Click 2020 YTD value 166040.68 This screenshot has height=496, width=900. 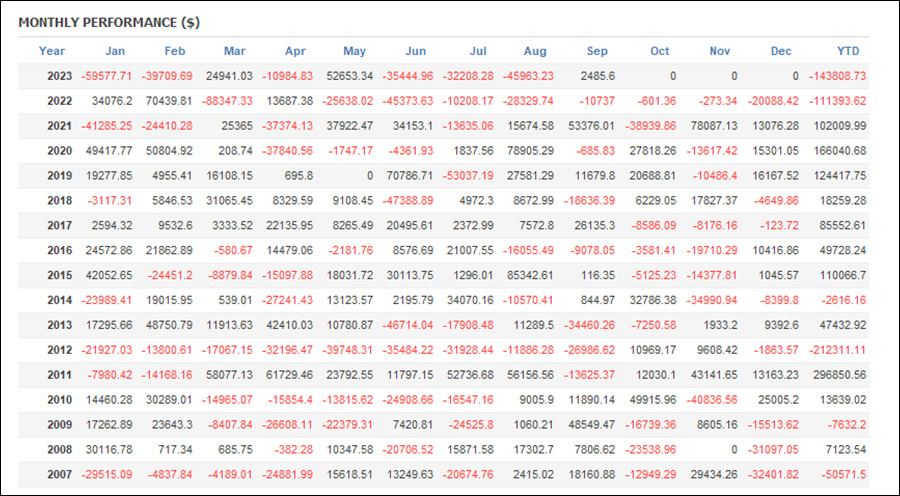tap(840, 151)
